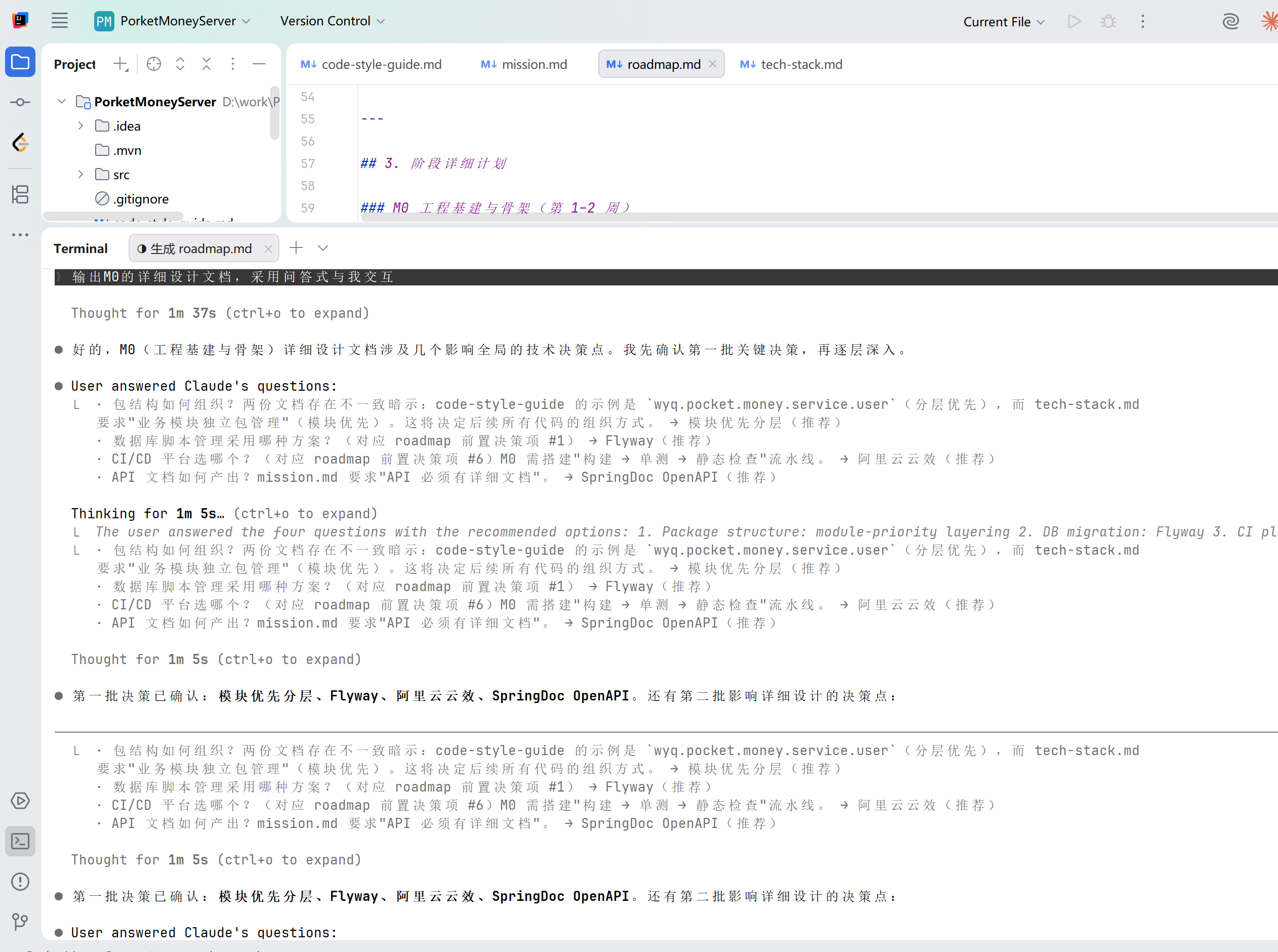
Task: Click the Run button in toolbar
Action: click(x=1074, y=22)
